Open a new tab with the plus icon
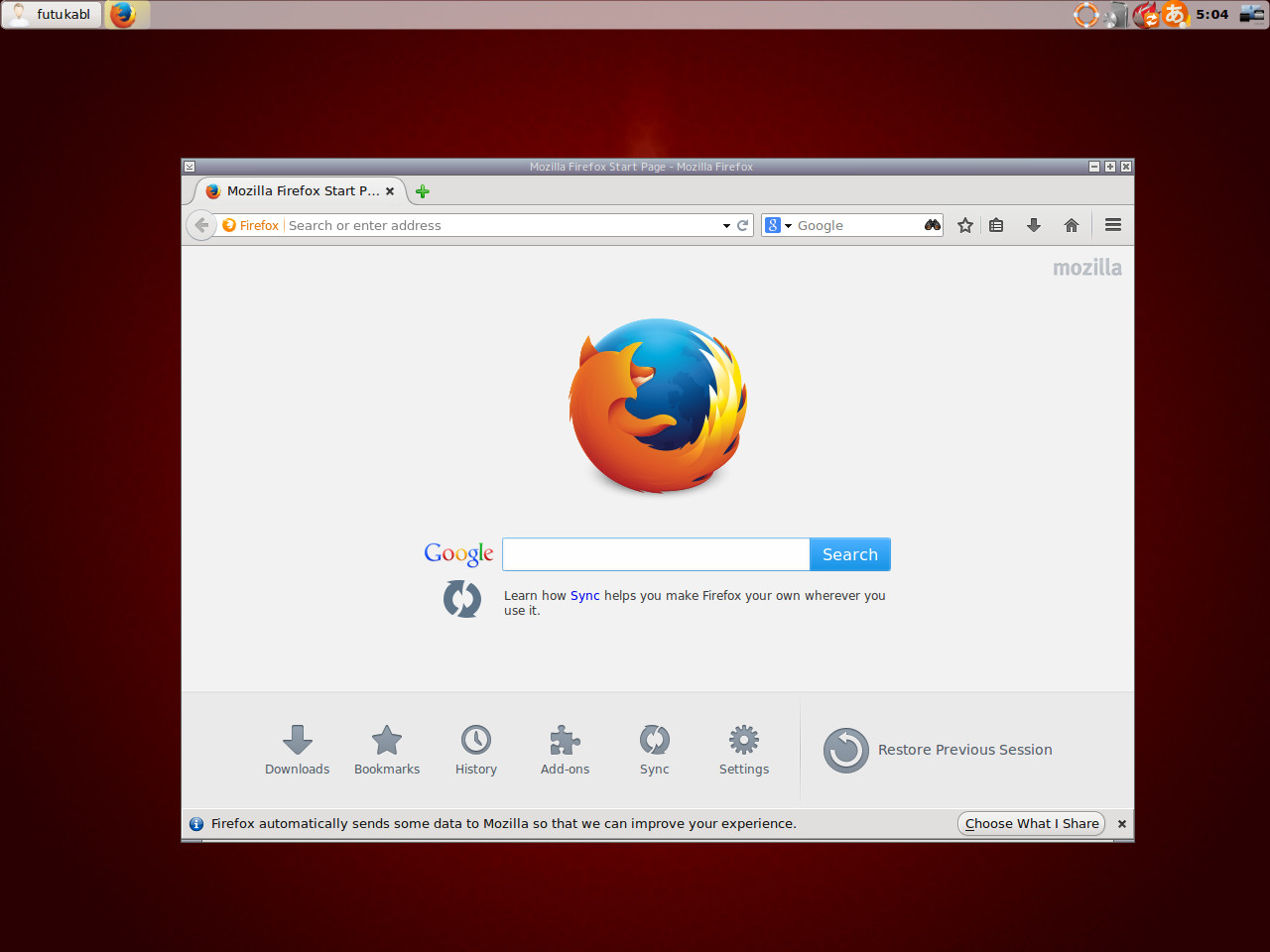Screen dimensions: 1270x952 click(x=423, y=191)
